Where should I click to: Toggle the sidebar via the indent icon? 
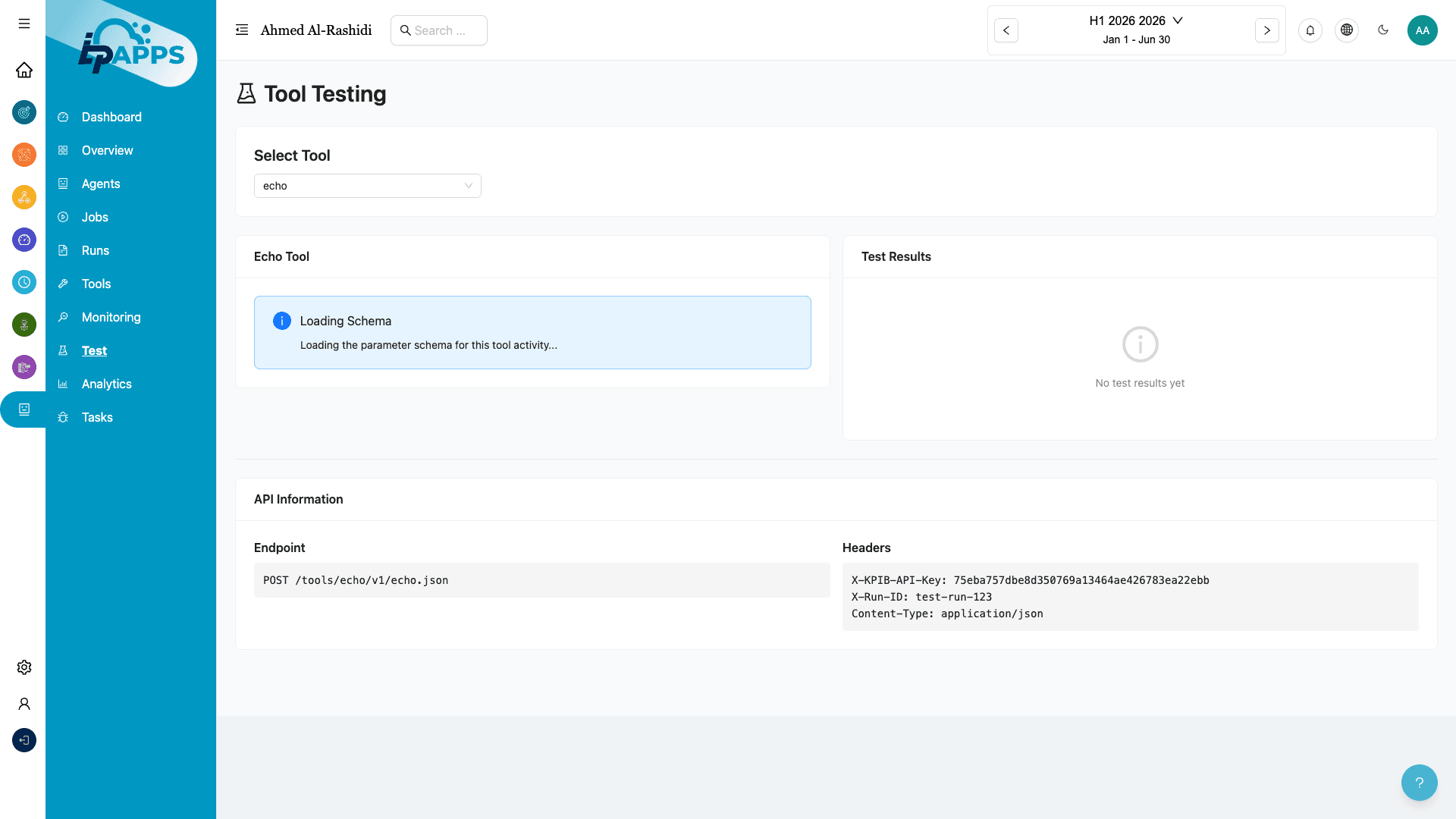pyautogui.click(x=242, y=29)
